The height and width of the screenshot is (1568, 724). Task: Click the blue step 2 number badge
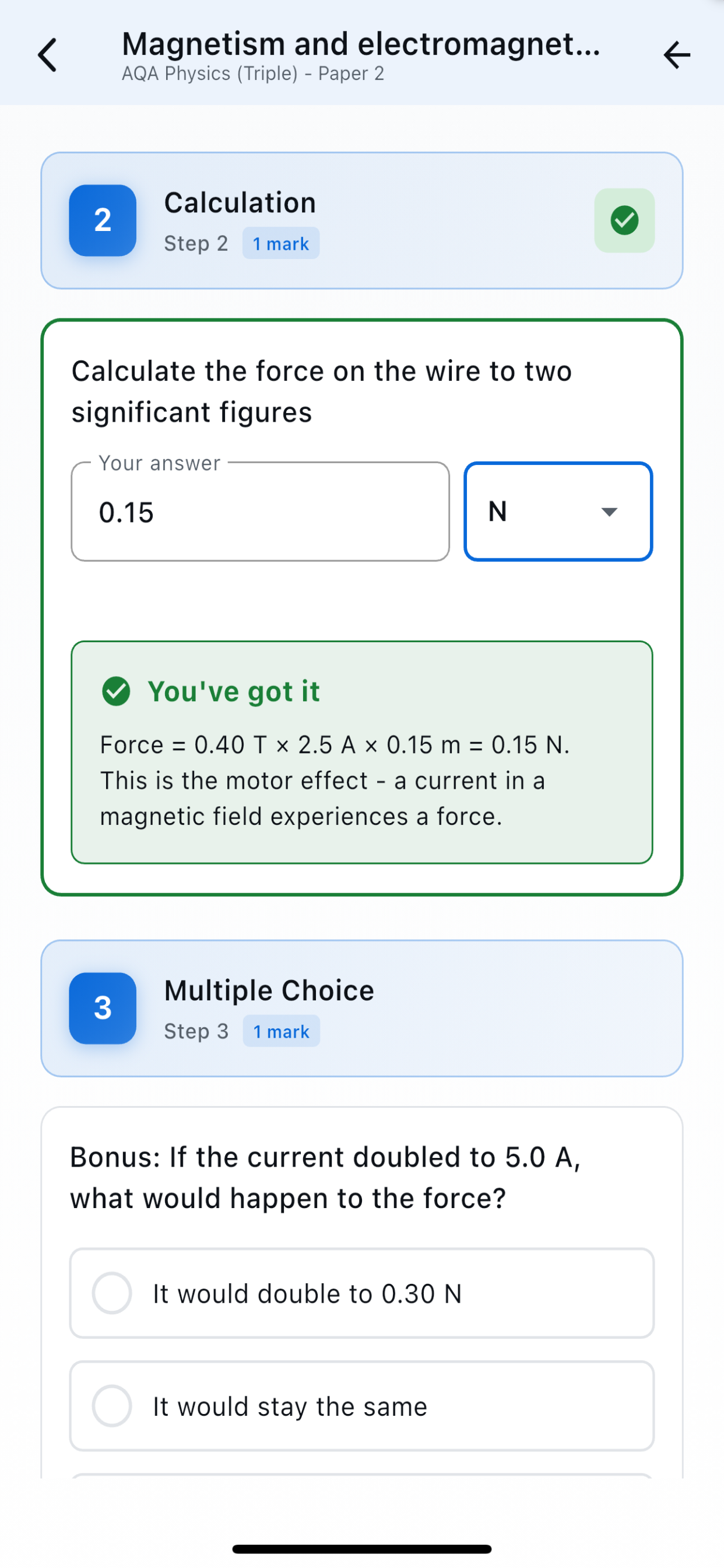tap(102, 220)
